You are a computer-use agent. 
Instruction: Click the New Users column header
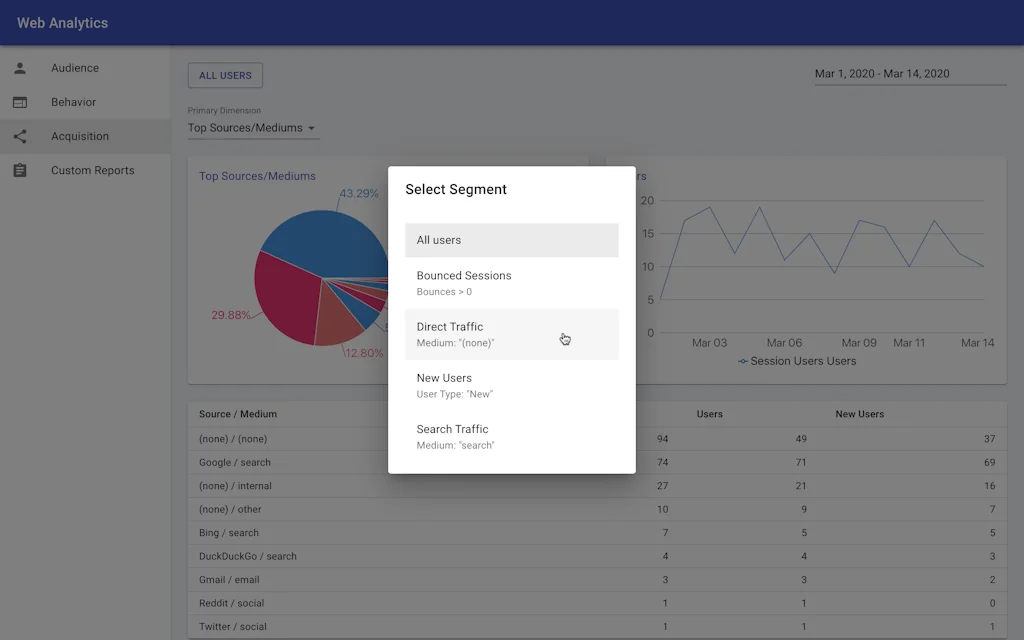click(x=859, y=414)
